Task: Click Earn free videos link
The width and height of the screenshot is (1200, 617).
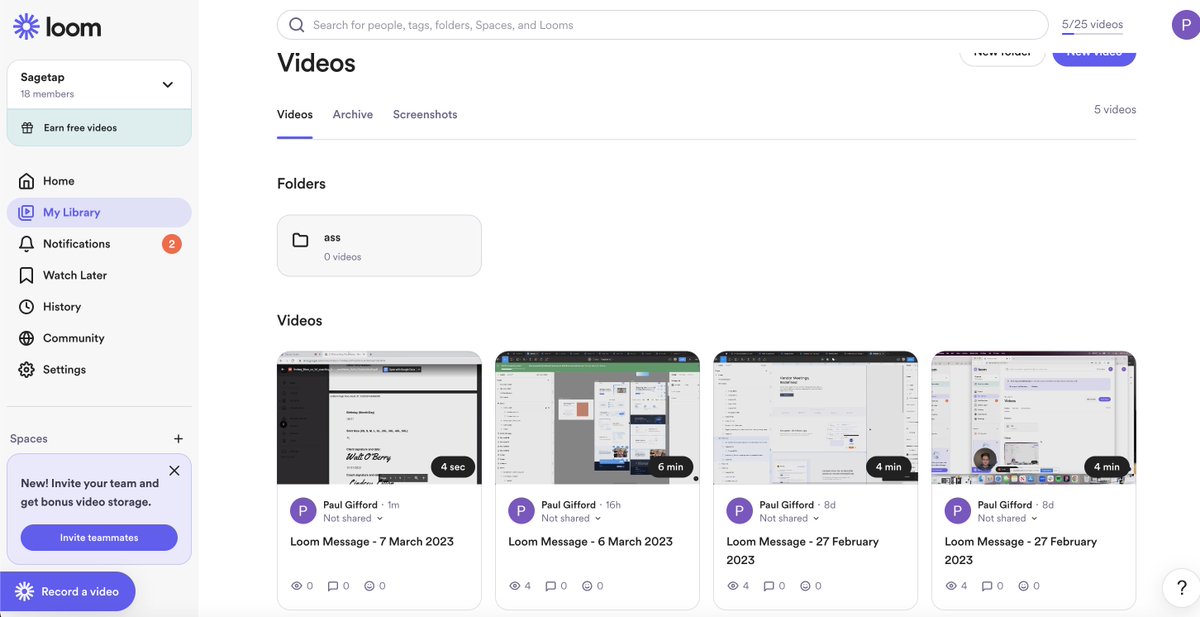Action: coord(80,128)
